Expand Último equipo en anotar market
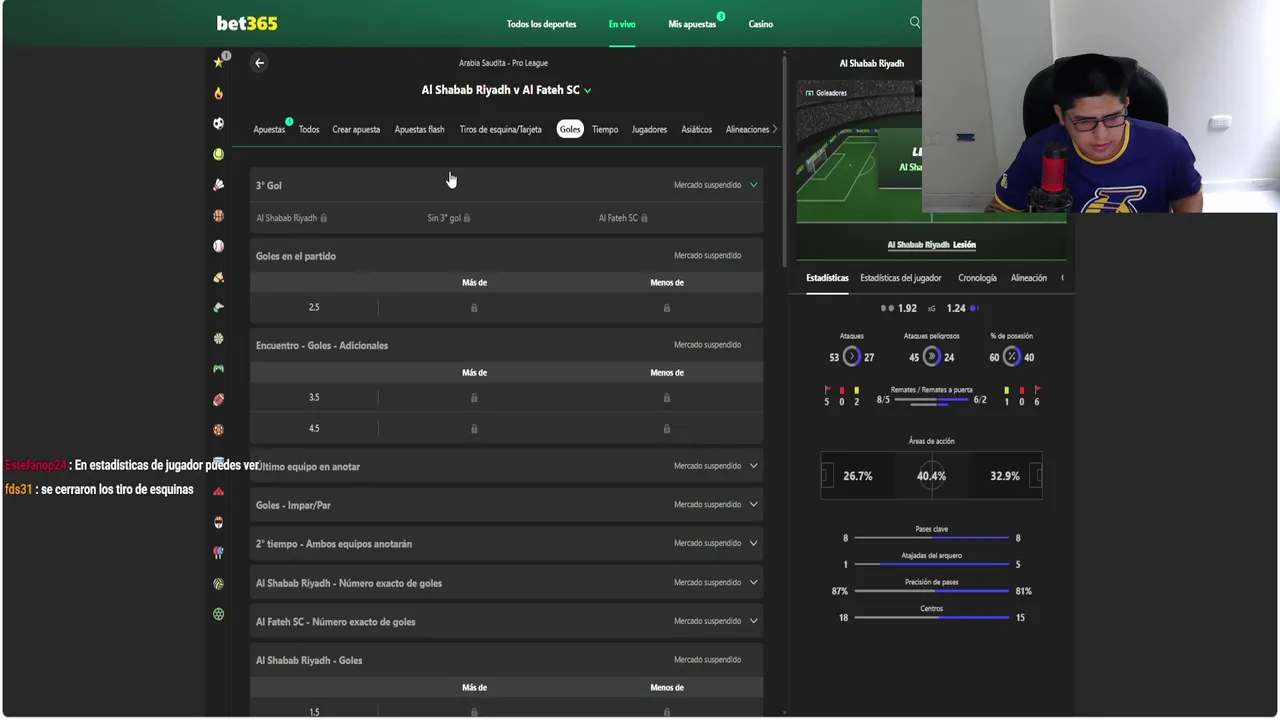 (754, 466)
